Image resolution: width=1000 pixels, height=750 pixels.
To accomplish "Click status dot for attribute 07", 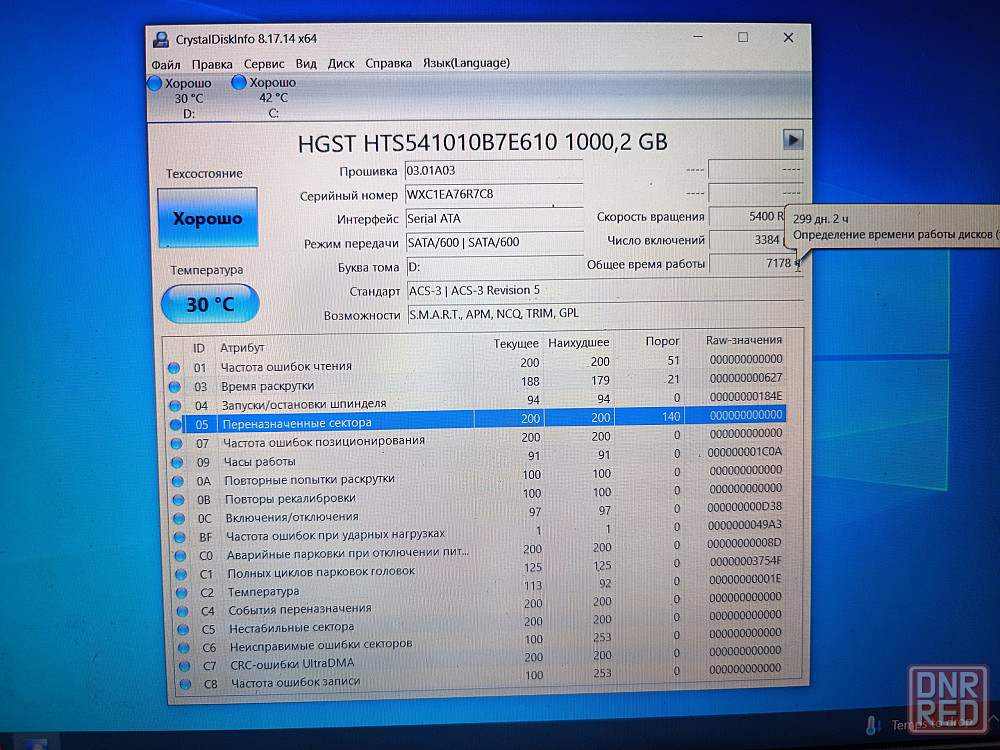I will pyautogui.click(x=177, y=443).
